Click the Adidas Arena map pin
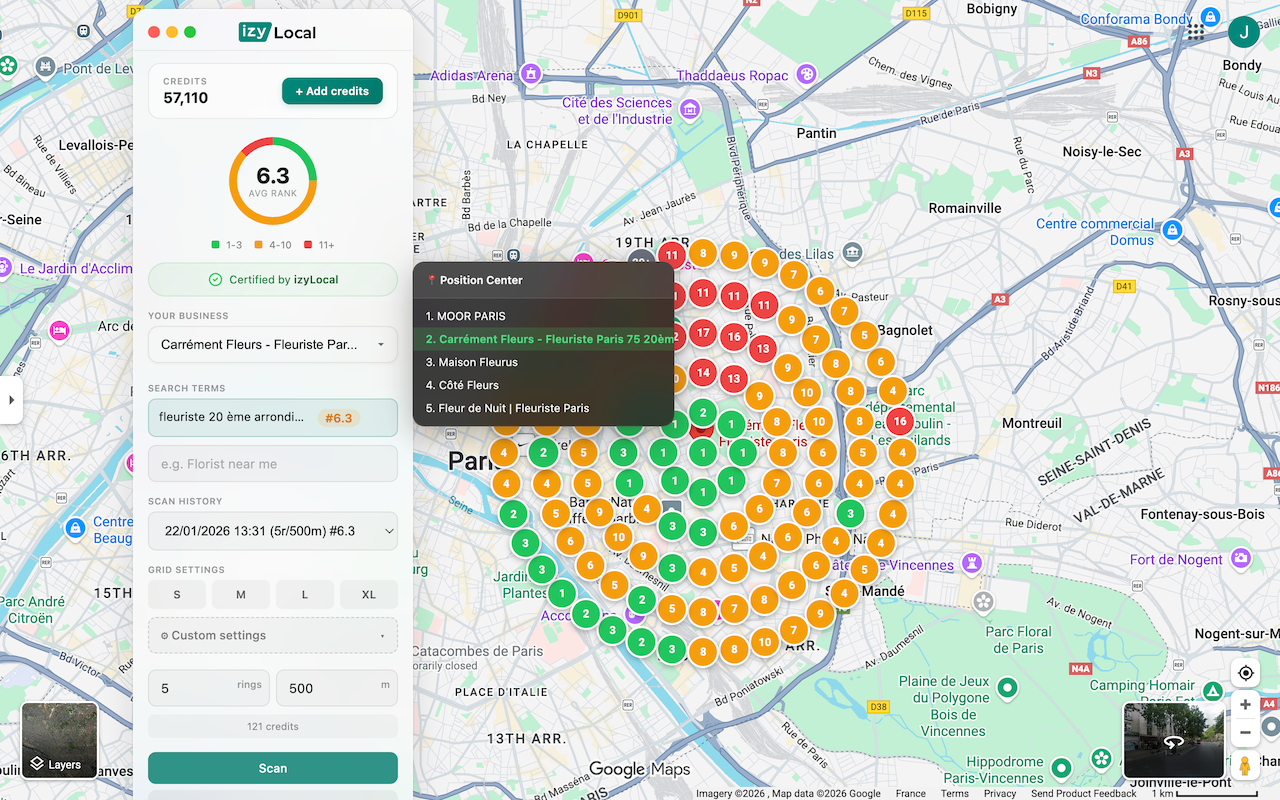The width and height of the screenshot is (1280, 800). [531, 74]
